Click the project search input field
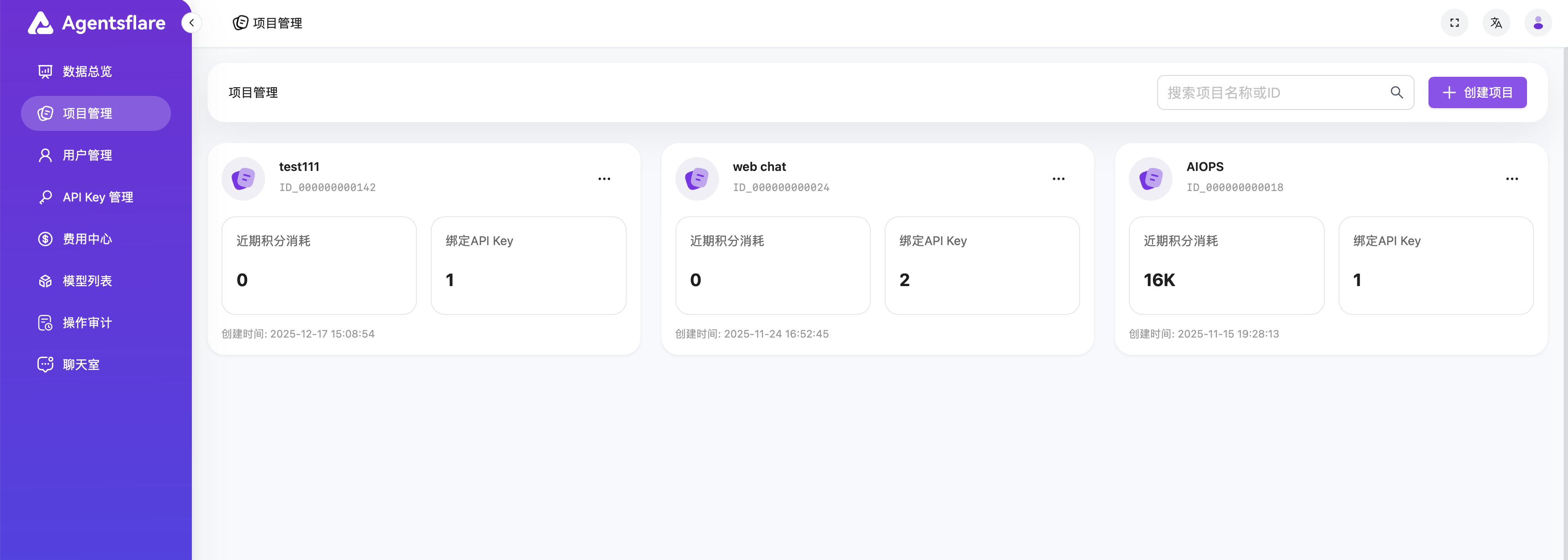Image resolution: width=1568 pixels, height=560 pixels. click(1272, 92)
